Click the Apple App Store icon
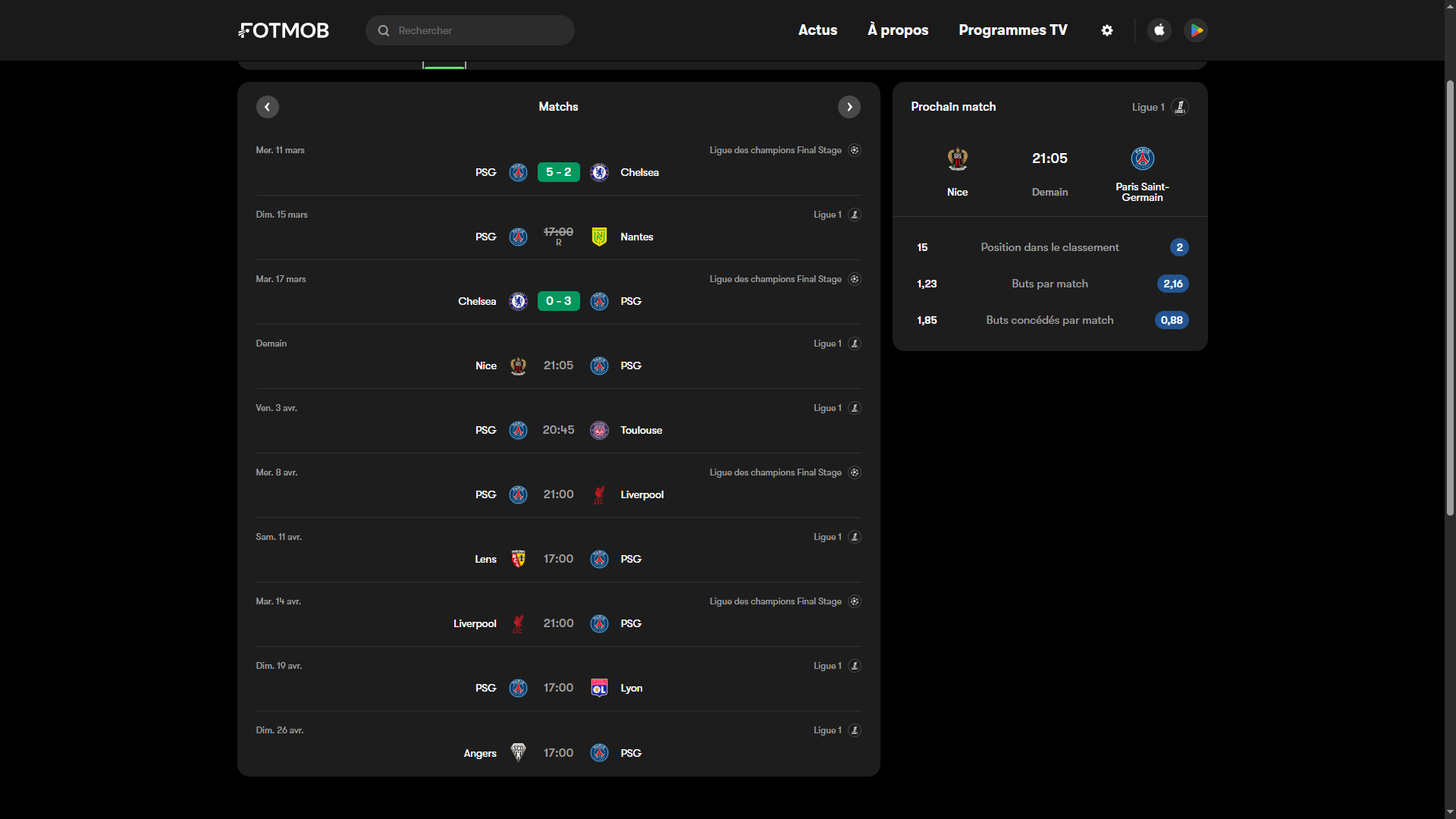The width and height of the screenshot is (1456, 819). [1159, 30]
